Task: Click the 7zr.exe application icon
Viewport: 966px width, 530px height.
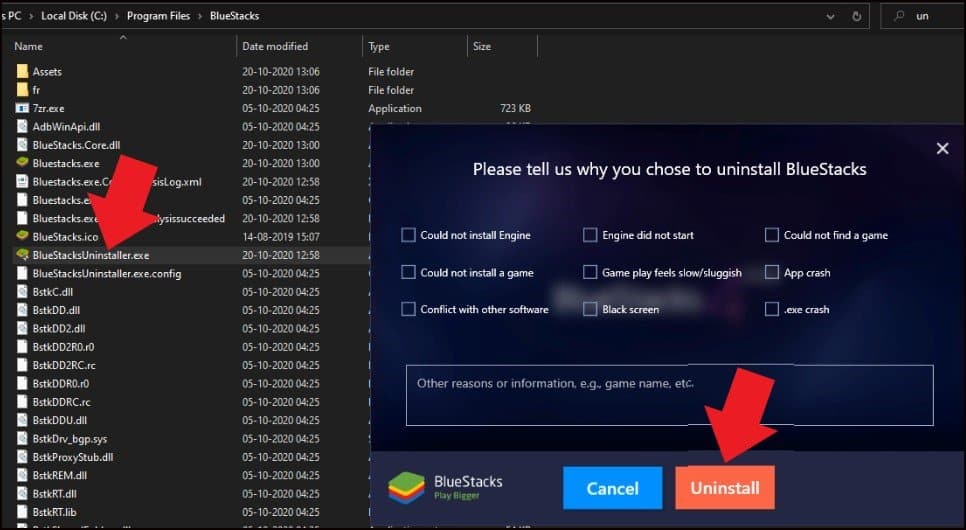Action: pyautogui.click(x=22, y=108)
